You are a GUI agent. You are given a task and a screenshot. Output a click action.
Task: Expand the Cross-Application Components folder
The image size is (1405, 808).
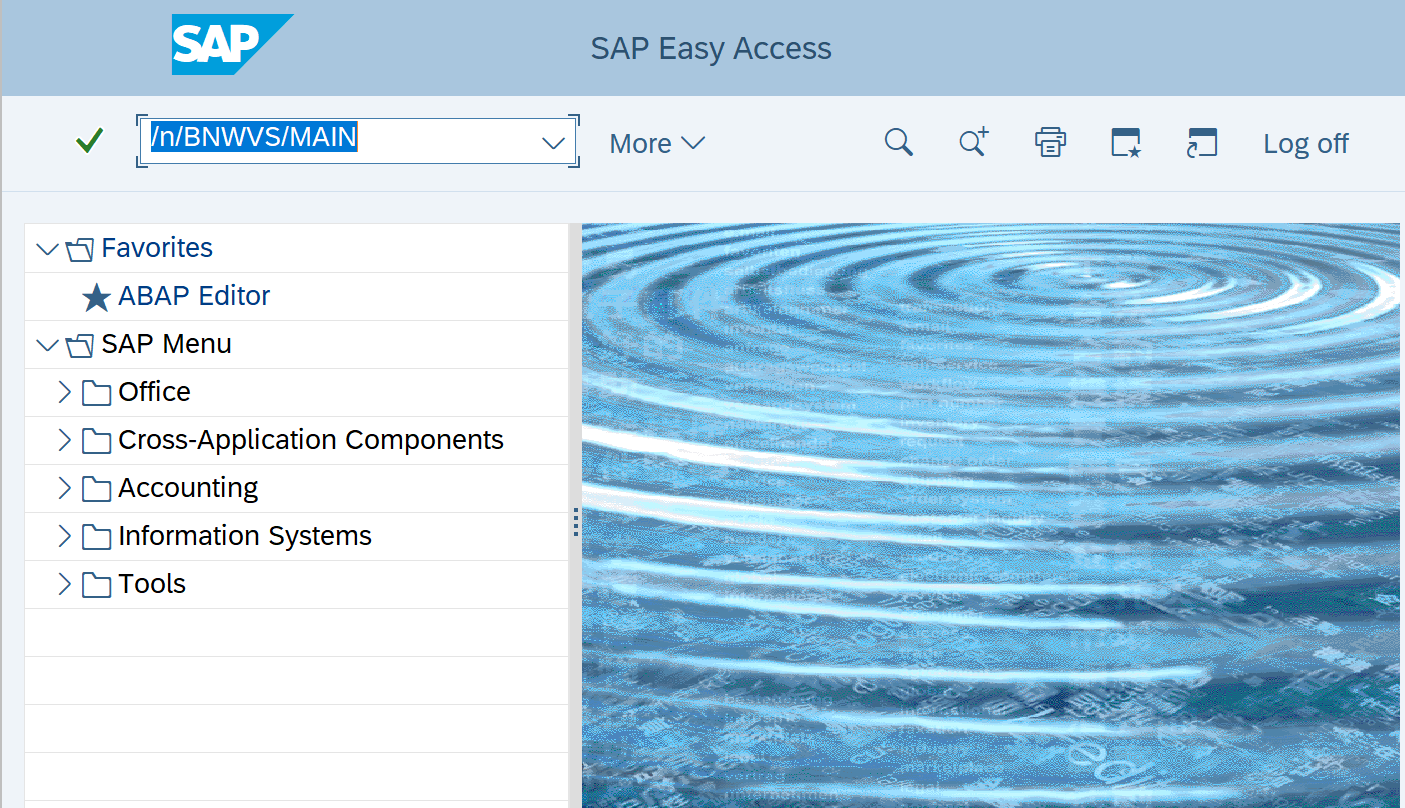point(64,439)
